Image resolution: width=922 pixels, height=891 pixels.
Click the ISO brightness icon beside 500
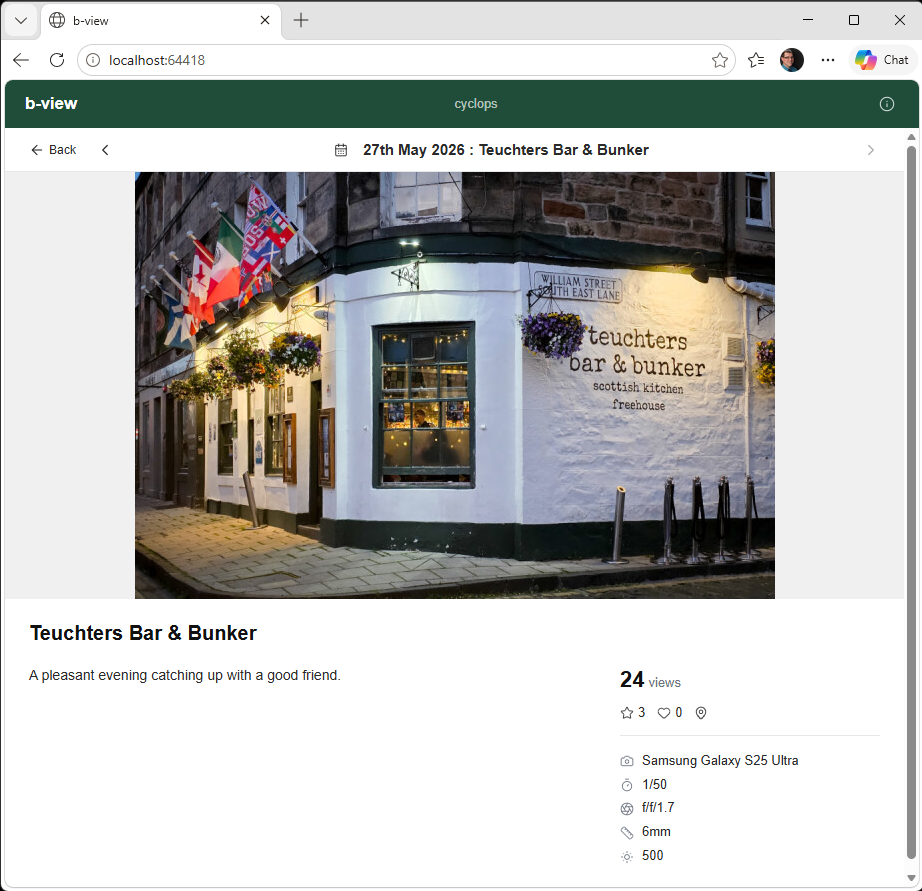pyautogui.click(x=627, y=856)
